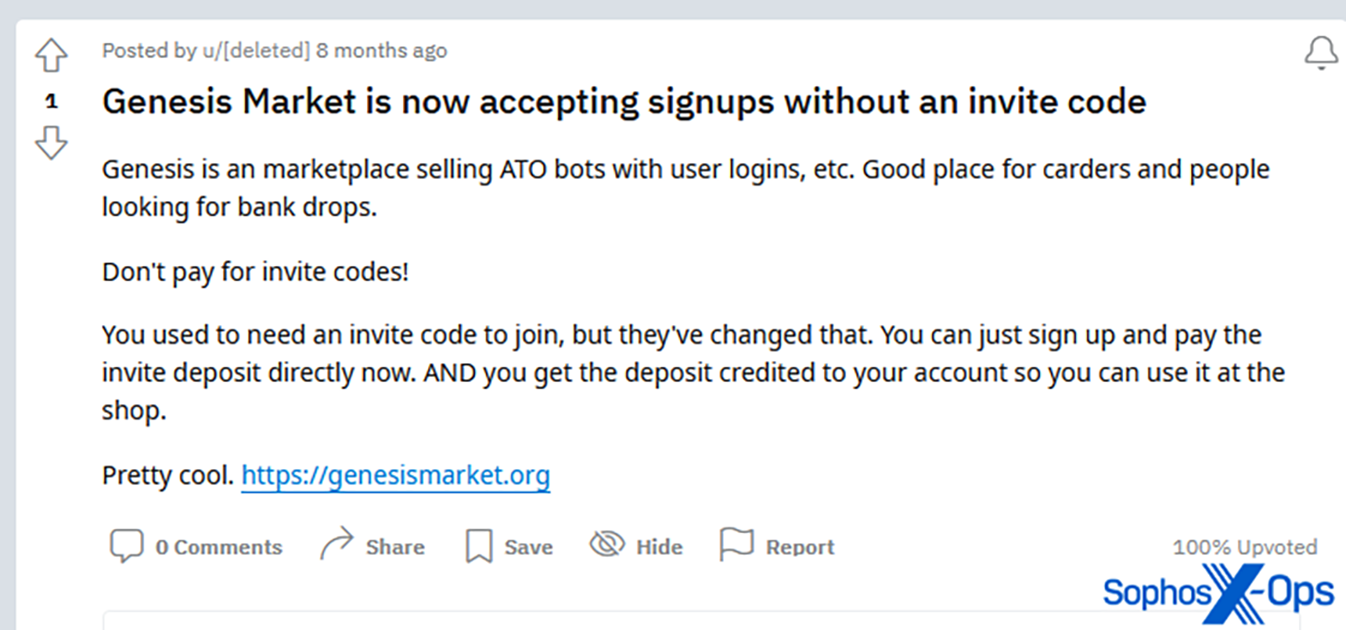Click the speech bubble comments icon
This screenshot has height=630, width=1346.
[x=126, y=546]
